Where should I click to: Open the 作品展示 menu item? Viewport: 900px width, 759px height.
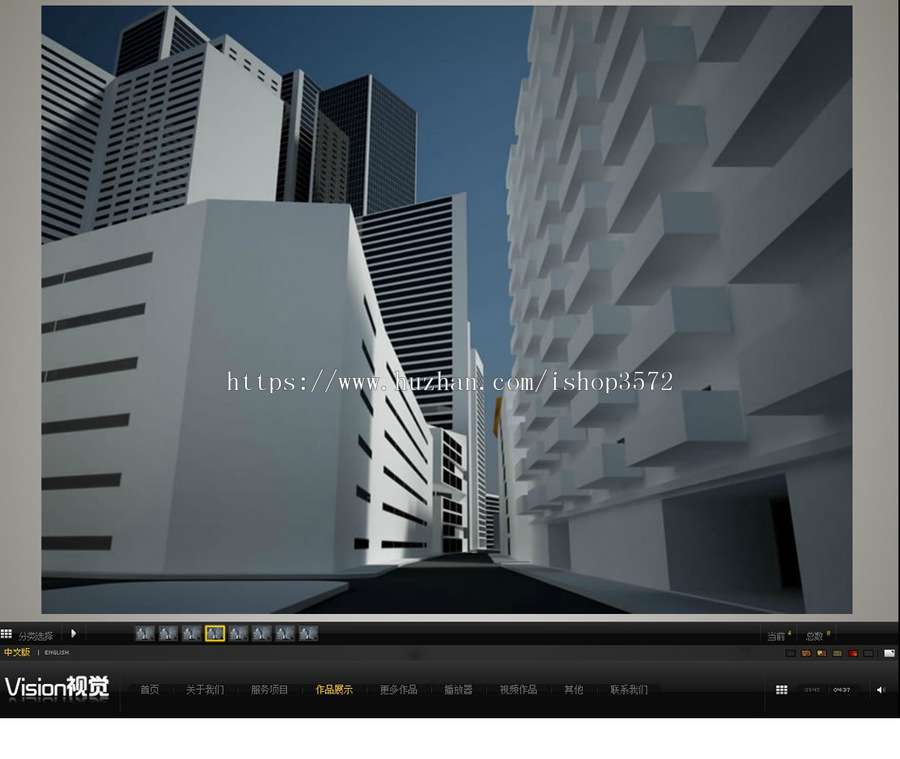coord(334,690)
